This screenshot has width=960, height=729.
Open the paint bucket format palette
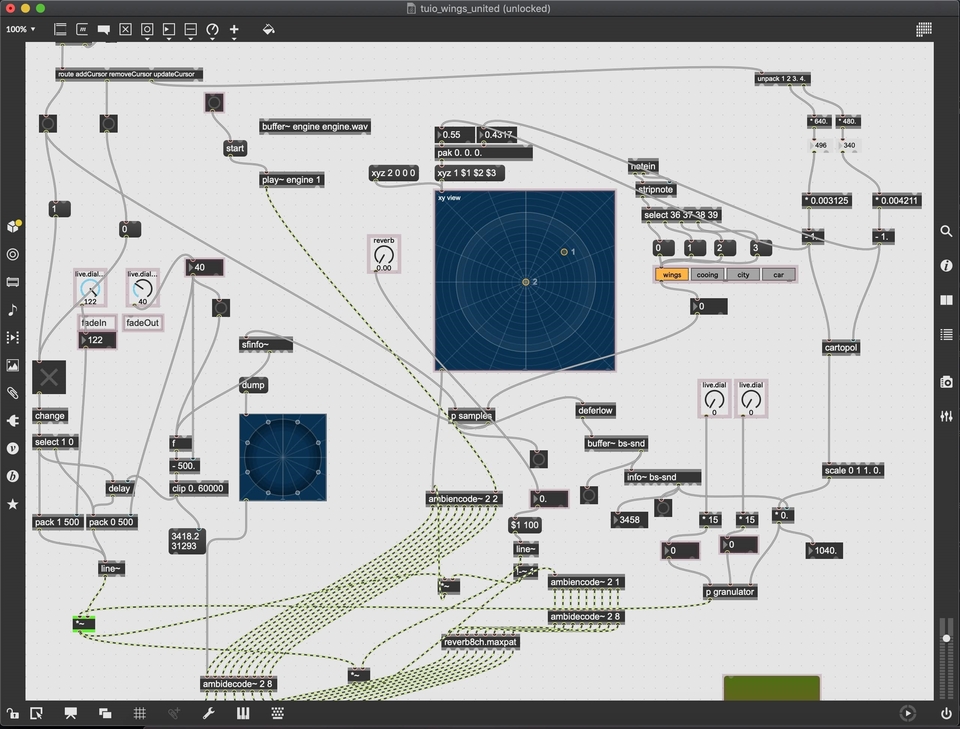click(x=268, y=30)
